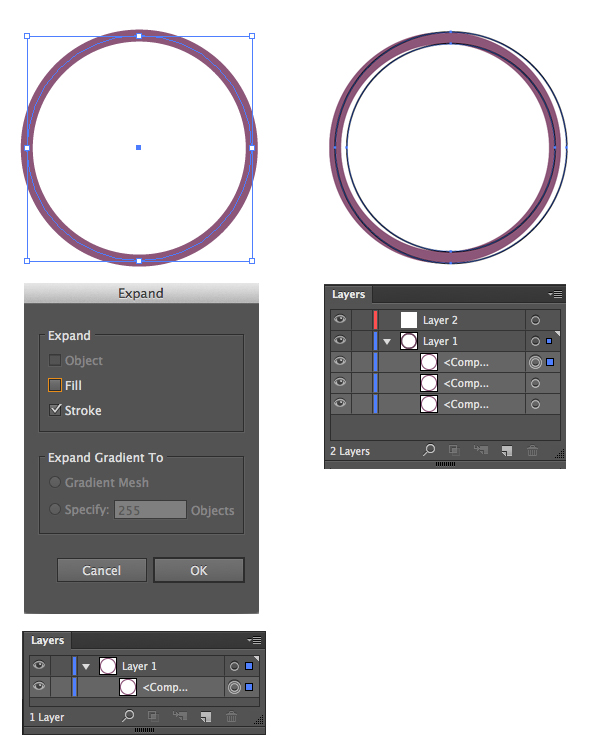Click Cancel in the Expand dialog
The width and height of the screenshot is (600, 751).
point(102,570)
